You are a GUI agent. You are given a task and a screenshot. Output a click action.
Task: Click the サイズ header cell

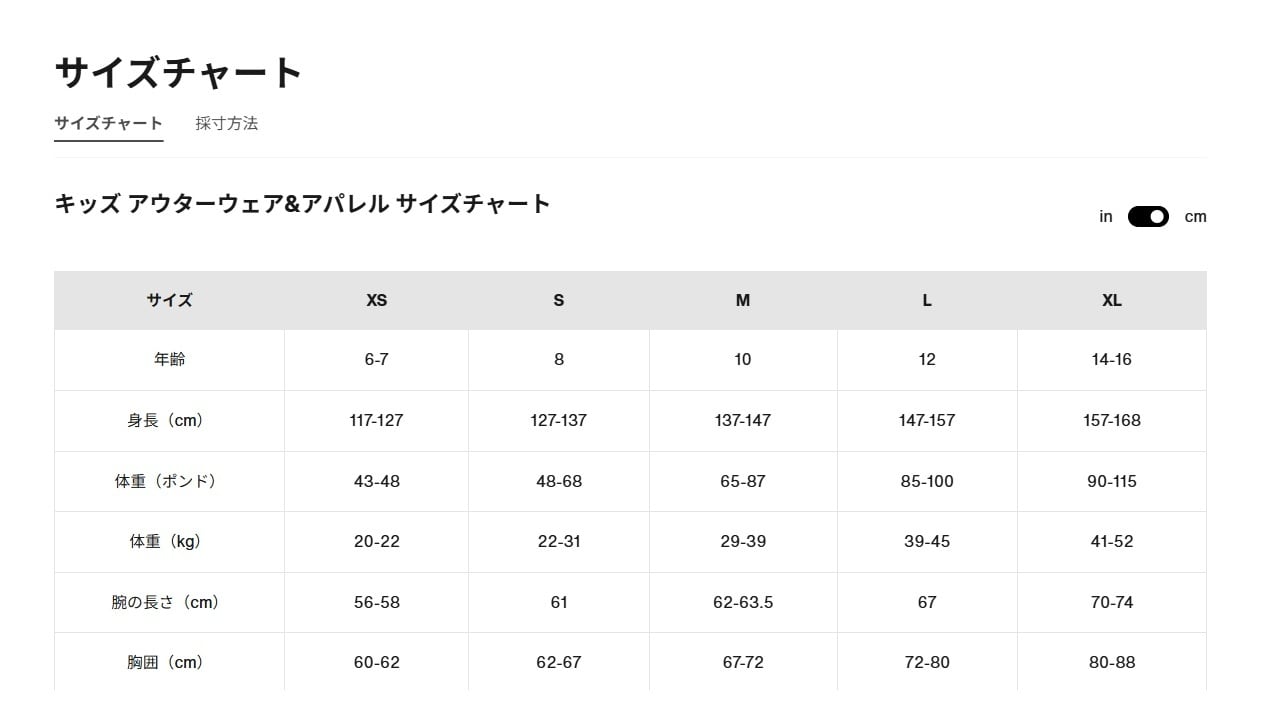(169, 300)
